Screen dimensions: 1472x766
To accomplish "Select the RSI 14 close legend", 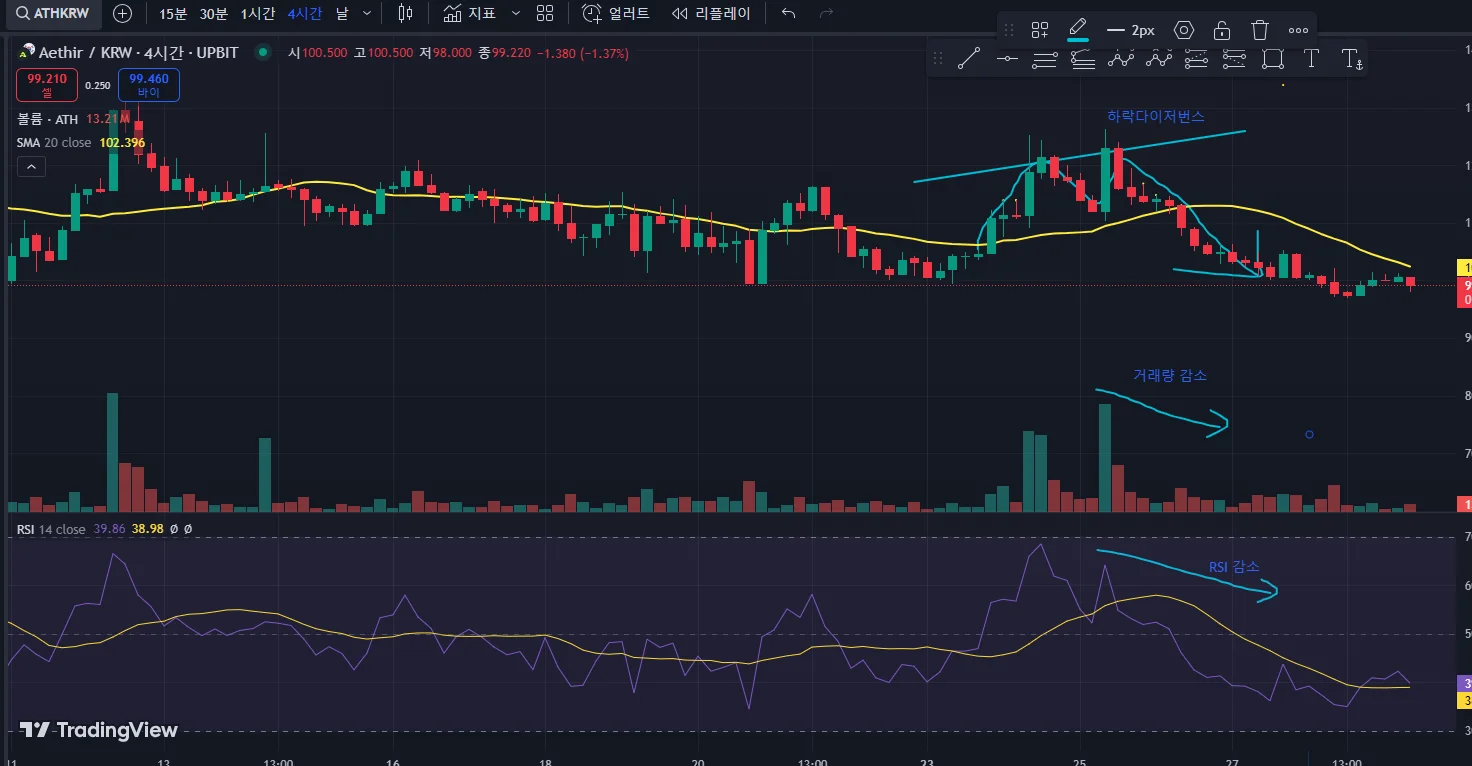I will tap(52, 529).
